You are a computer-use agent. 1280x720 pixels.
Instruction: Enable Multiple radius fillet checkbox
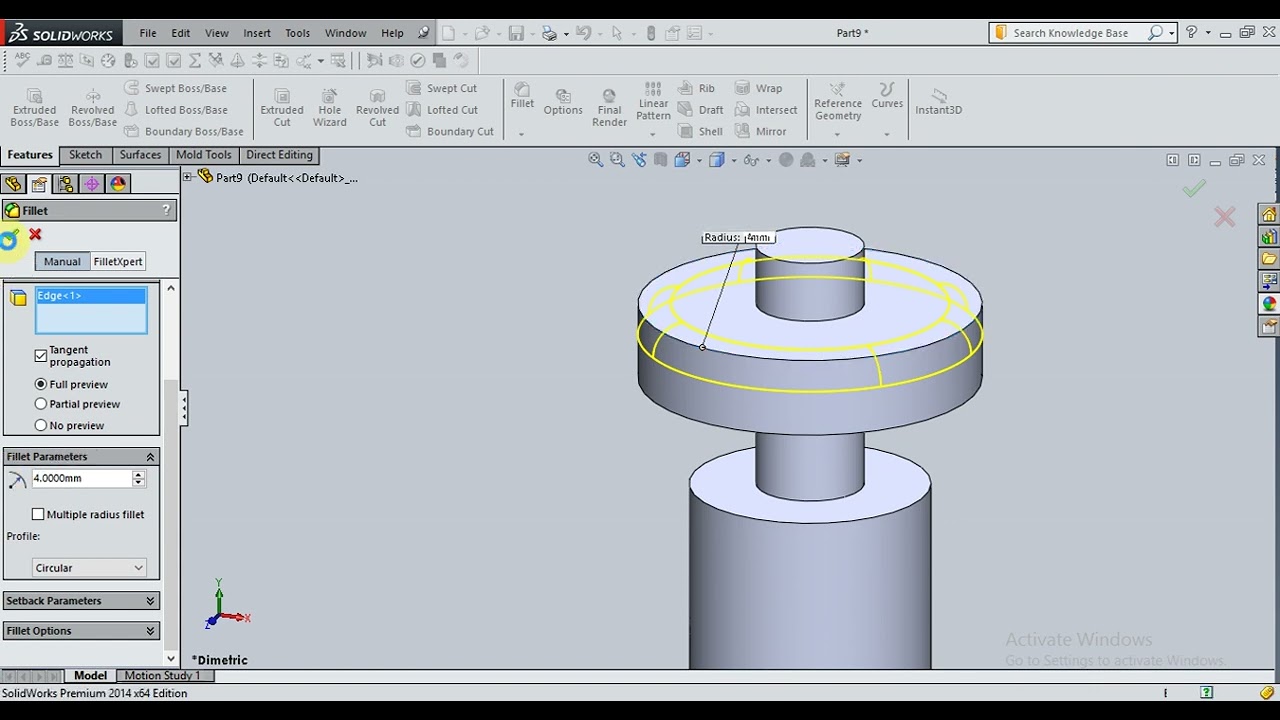click(38, 514)
